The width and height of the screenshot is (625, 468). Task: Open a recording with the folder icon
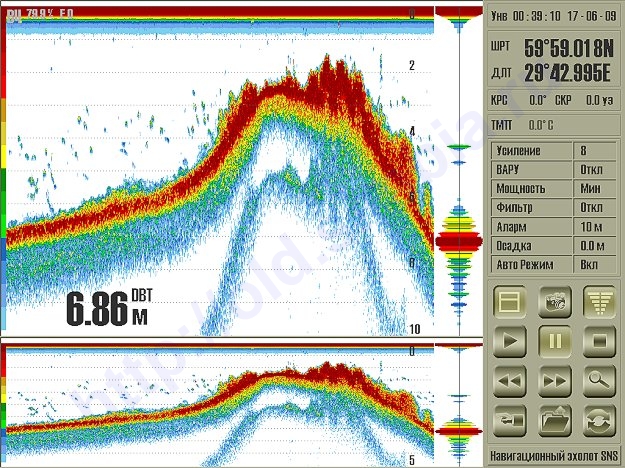point(554,421)
